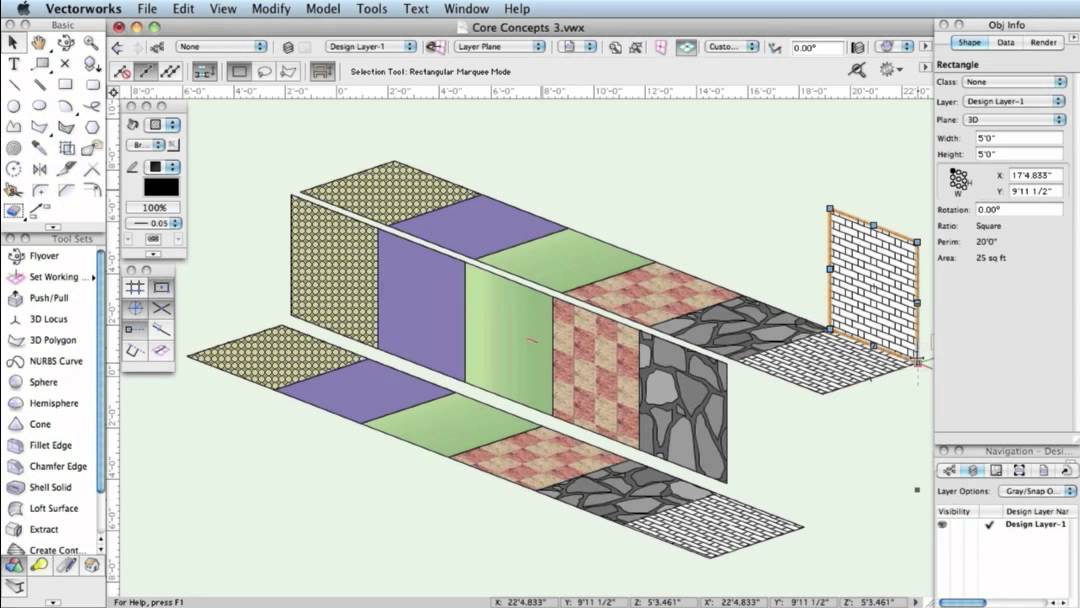Open the Model menu
This screenshot has width=1080, height=608.
(x=323, y=9)
